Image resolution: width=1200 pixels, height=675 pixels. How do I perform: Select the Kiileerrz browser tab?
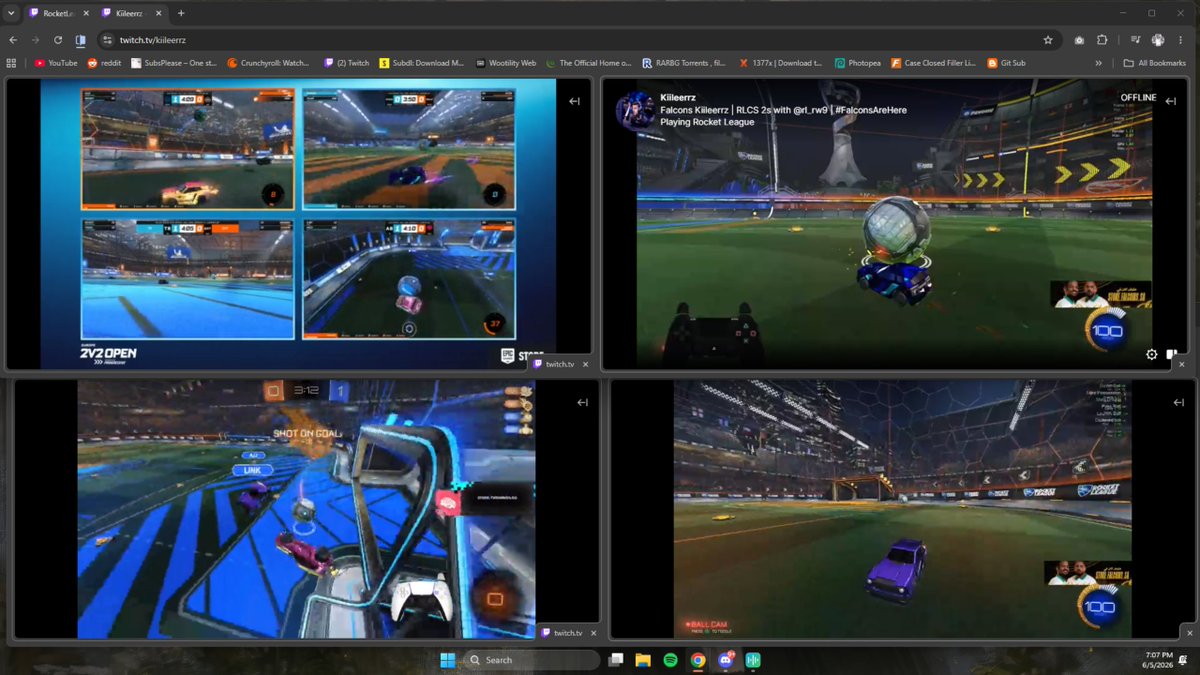click(130, 13)
